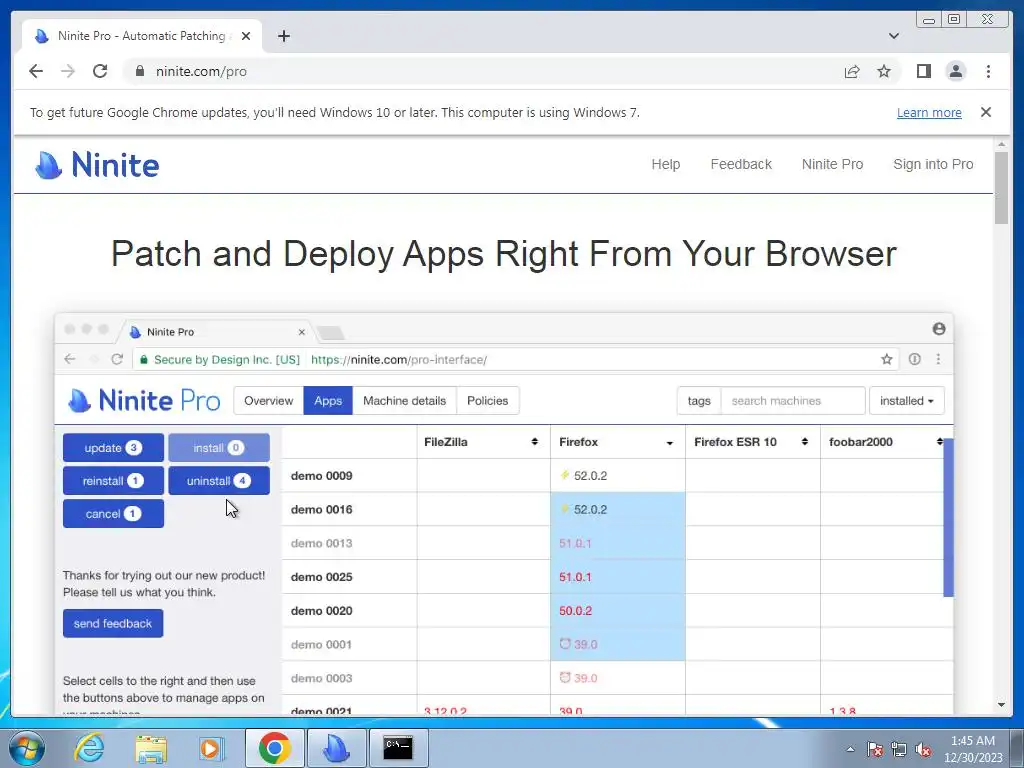1024x768 pixels.
Task: Open Learn more about Chrome updates
Action: (929, 112)
